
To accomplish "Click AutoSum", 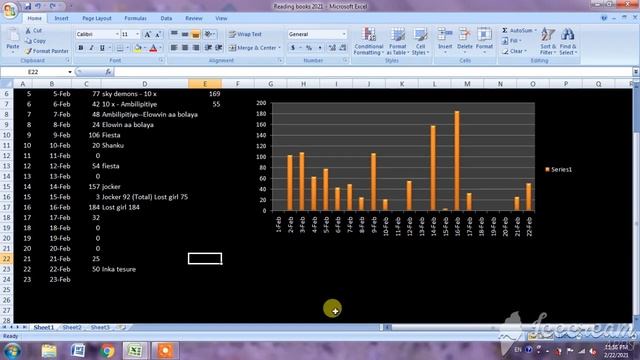I will point(517,31).
